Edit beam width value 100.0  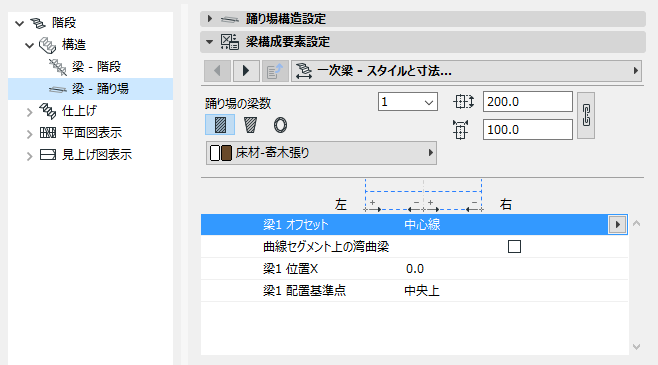527,130
